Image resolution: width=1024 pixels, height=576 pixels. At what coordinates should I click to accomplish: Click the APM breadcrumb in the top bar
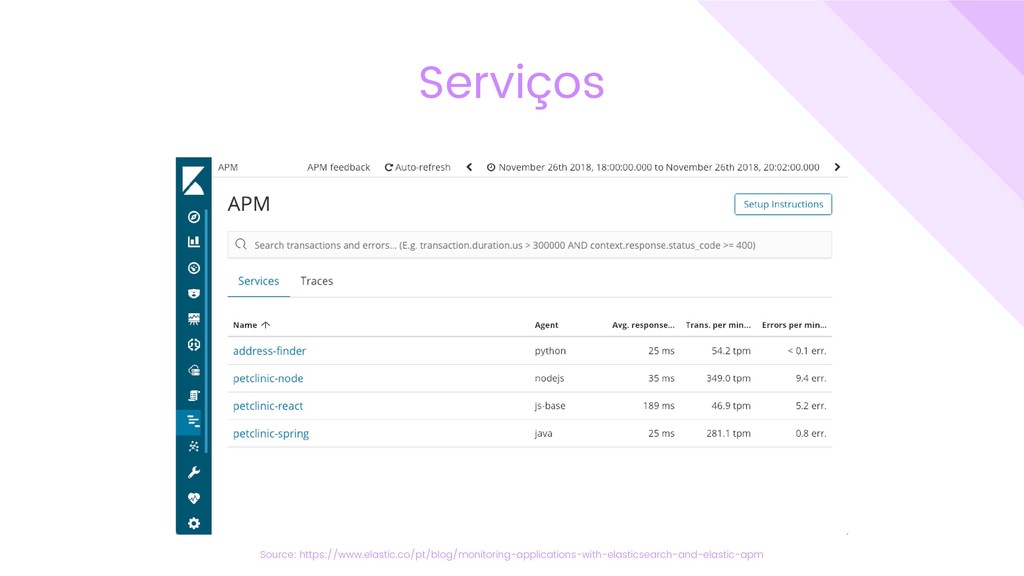228,167
